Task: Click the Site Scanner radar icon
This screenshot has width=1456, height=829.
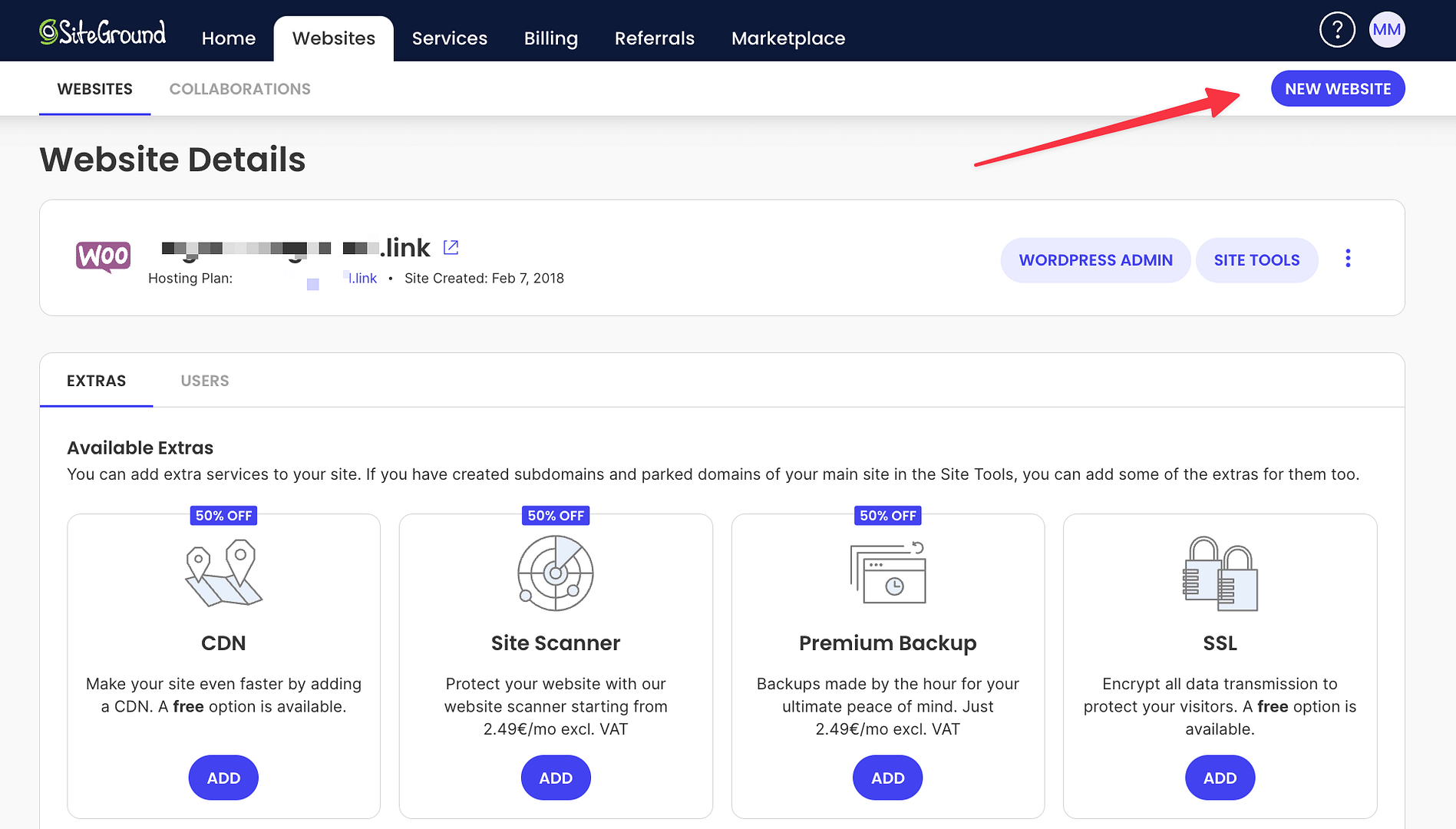Action: pos(556,573)
